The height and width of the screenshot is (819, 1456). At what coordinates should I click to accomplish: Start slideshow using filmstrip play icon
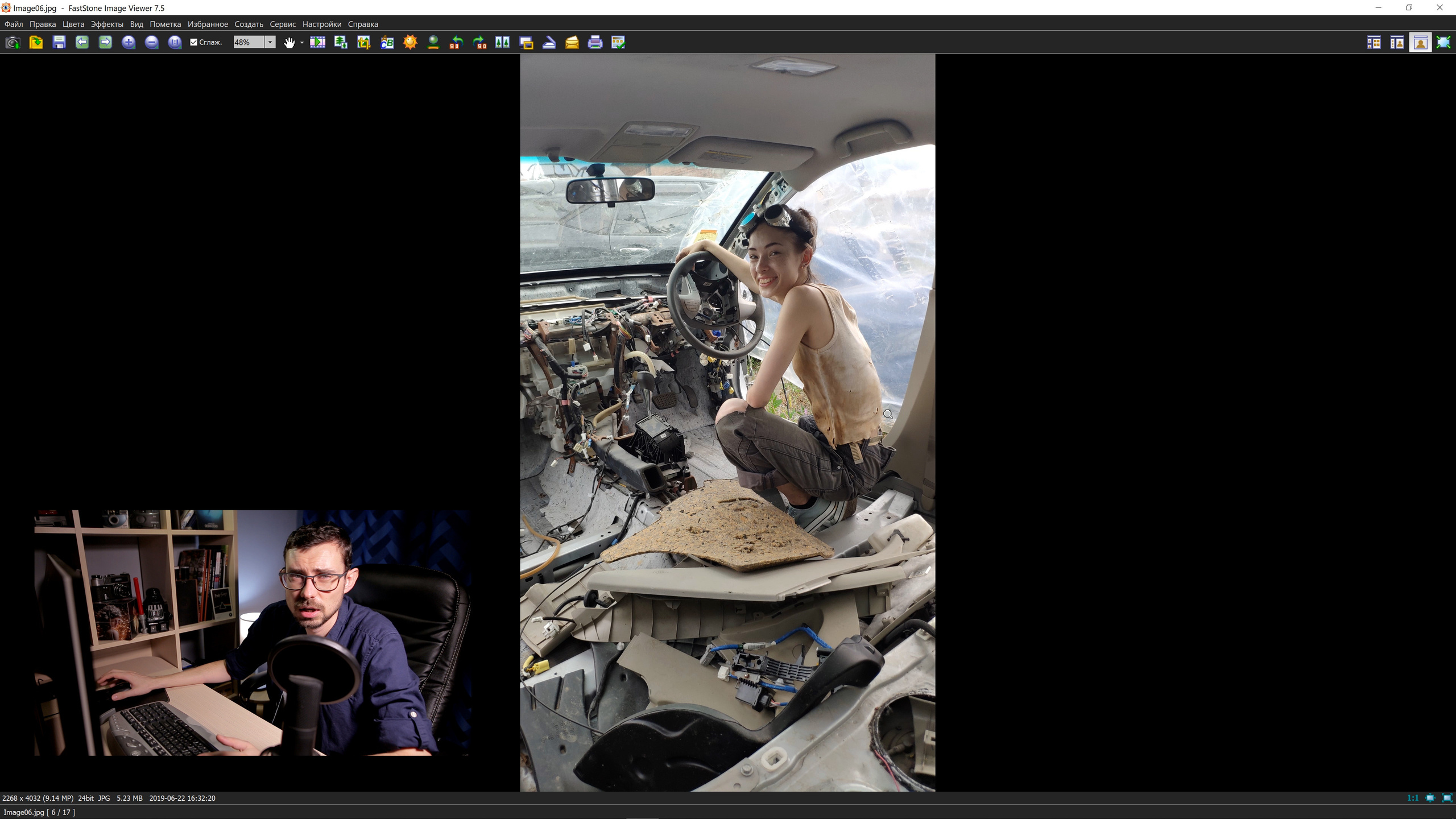coord(317,43)
